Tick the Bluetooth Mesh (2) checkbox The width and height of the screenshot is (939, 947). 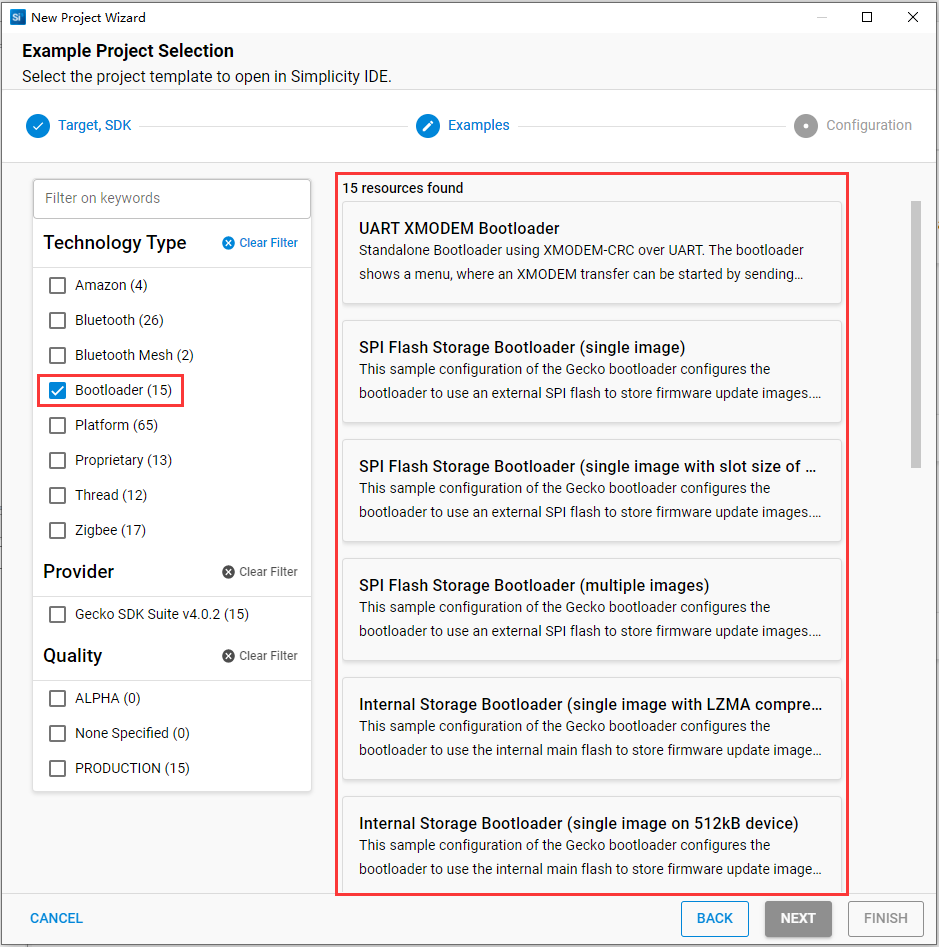[x=57, y=355]
